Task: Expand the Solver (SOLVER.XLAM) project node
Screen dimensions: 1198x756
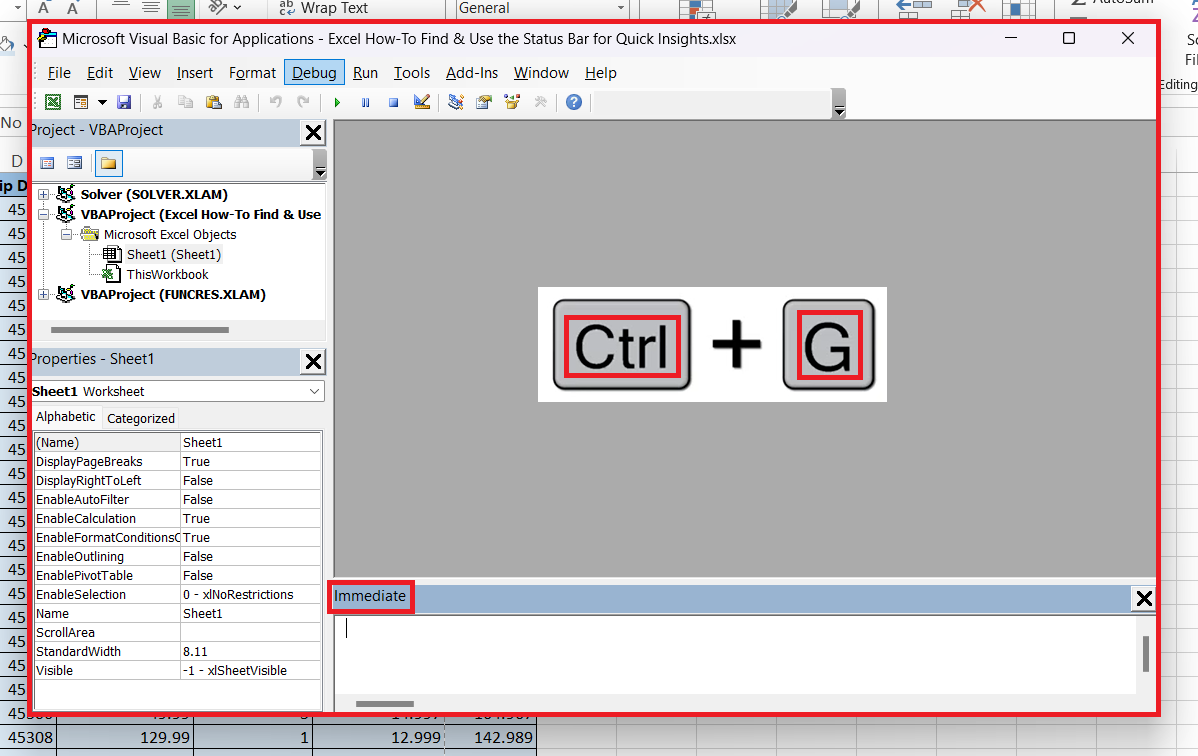Action: [44, 194]
